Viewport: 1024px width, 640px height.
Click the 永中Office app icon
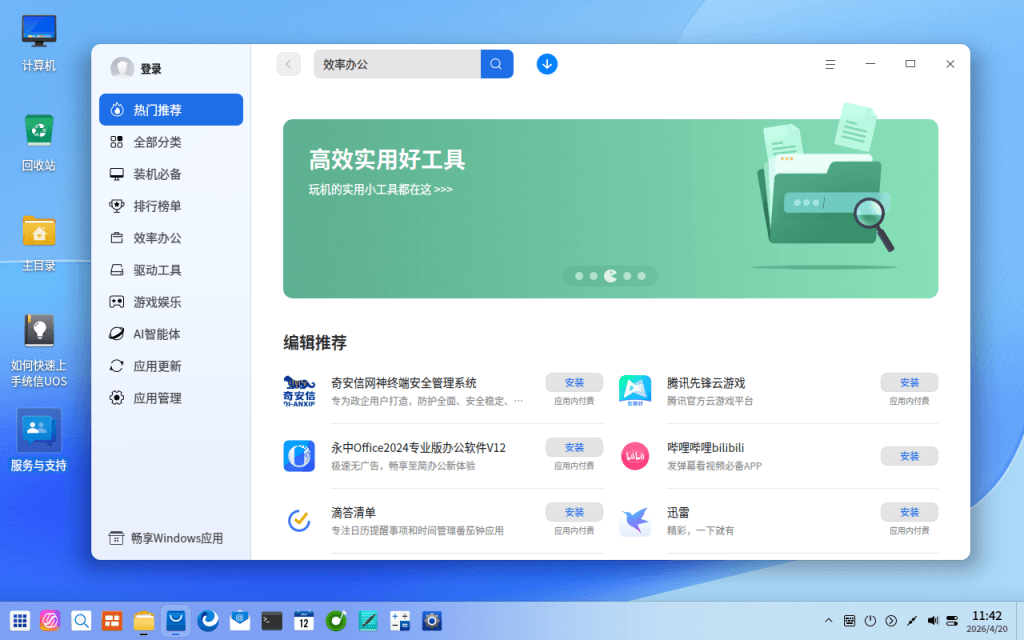(299, 456)
